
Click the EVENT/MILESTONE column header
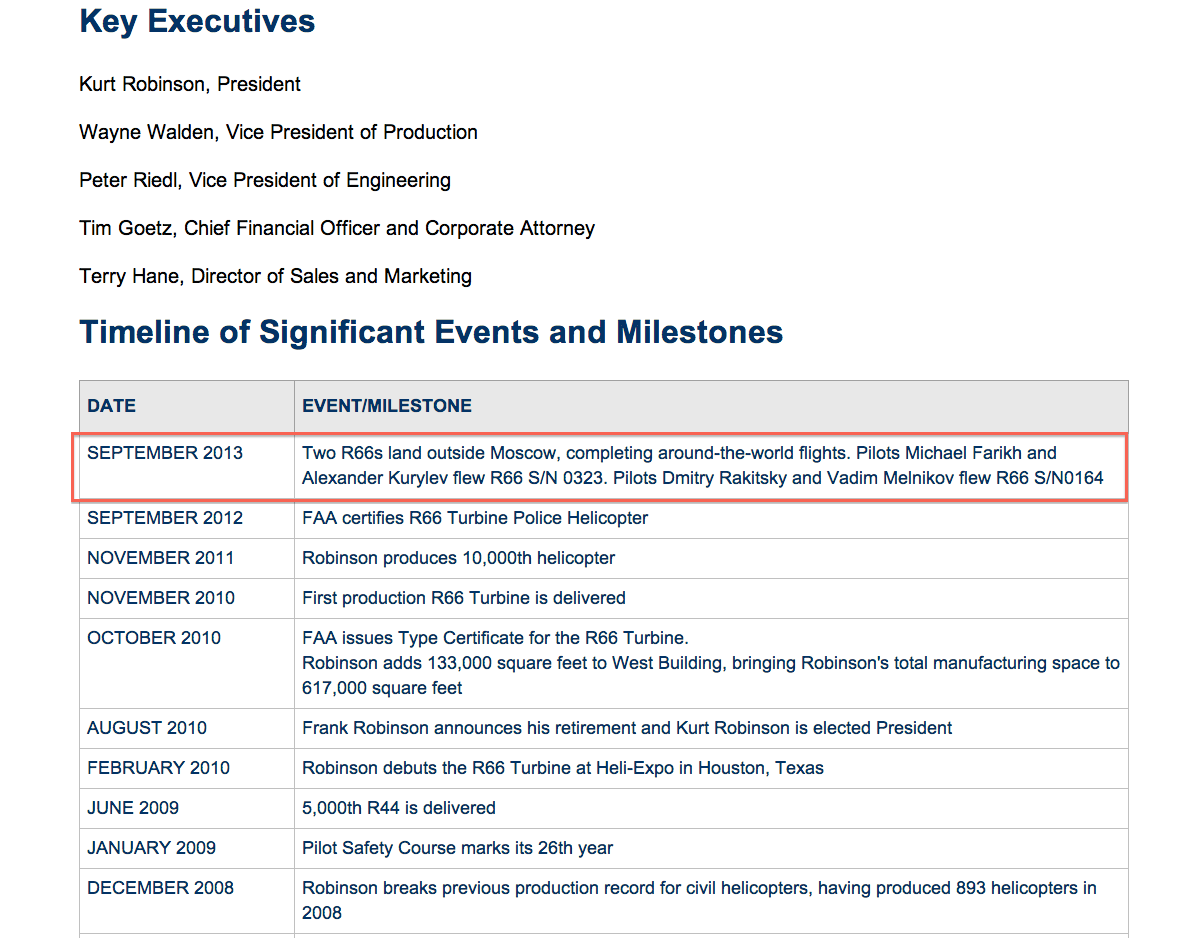(x=387, y=406)
